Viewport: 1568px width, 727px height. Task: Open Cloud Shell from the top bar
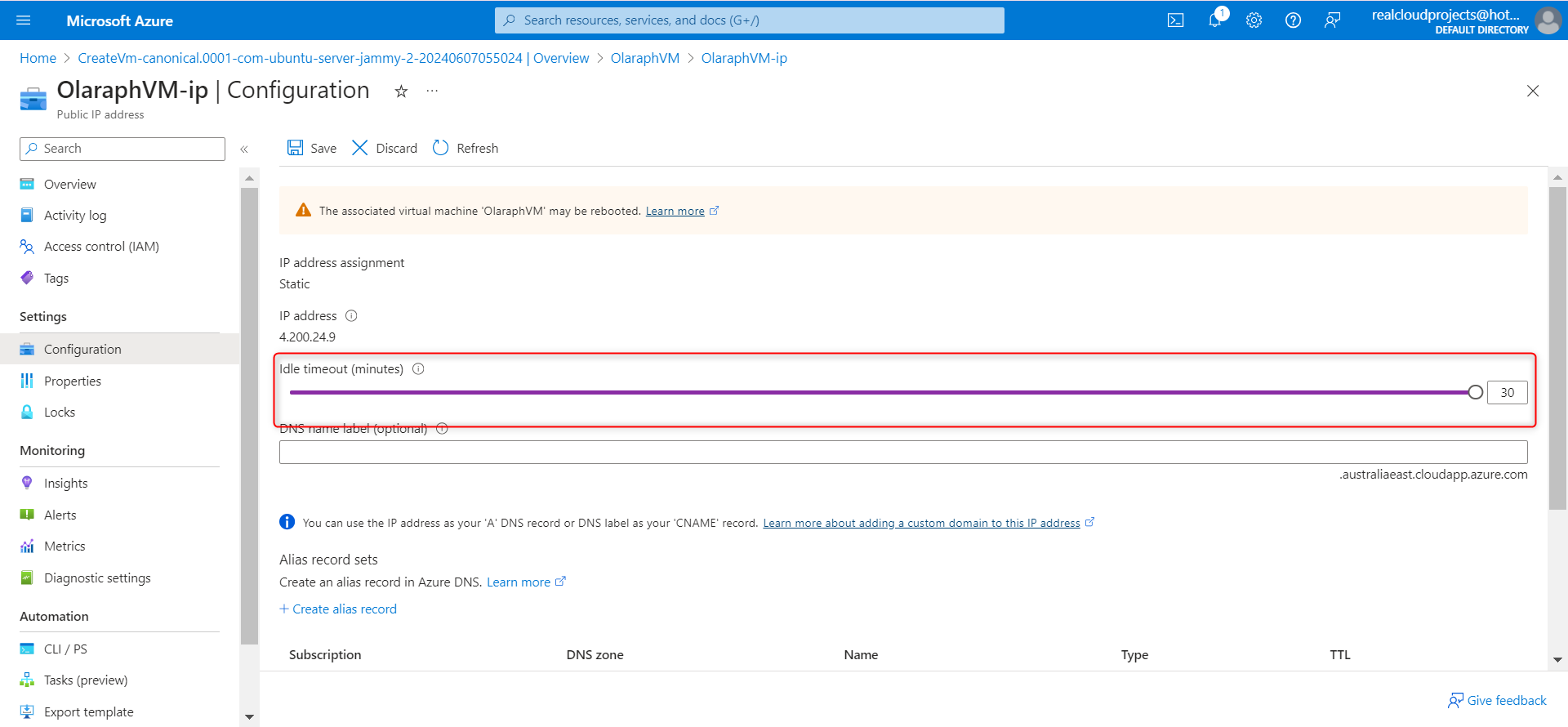click(1175, 20)
